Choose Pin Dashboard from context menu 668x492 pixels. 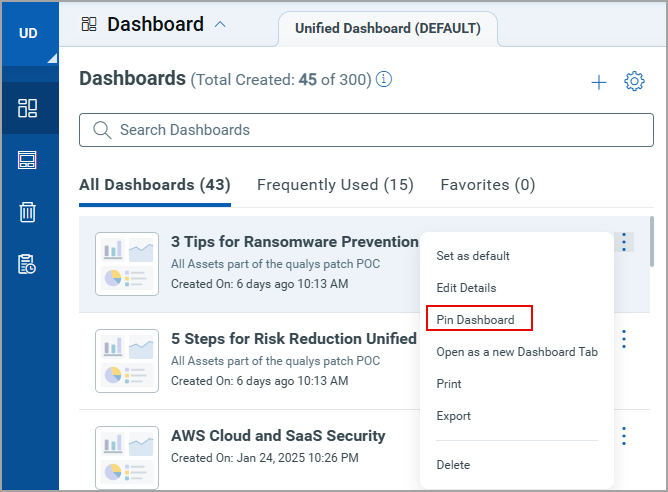pyautogui.click(x=475, y=320)
